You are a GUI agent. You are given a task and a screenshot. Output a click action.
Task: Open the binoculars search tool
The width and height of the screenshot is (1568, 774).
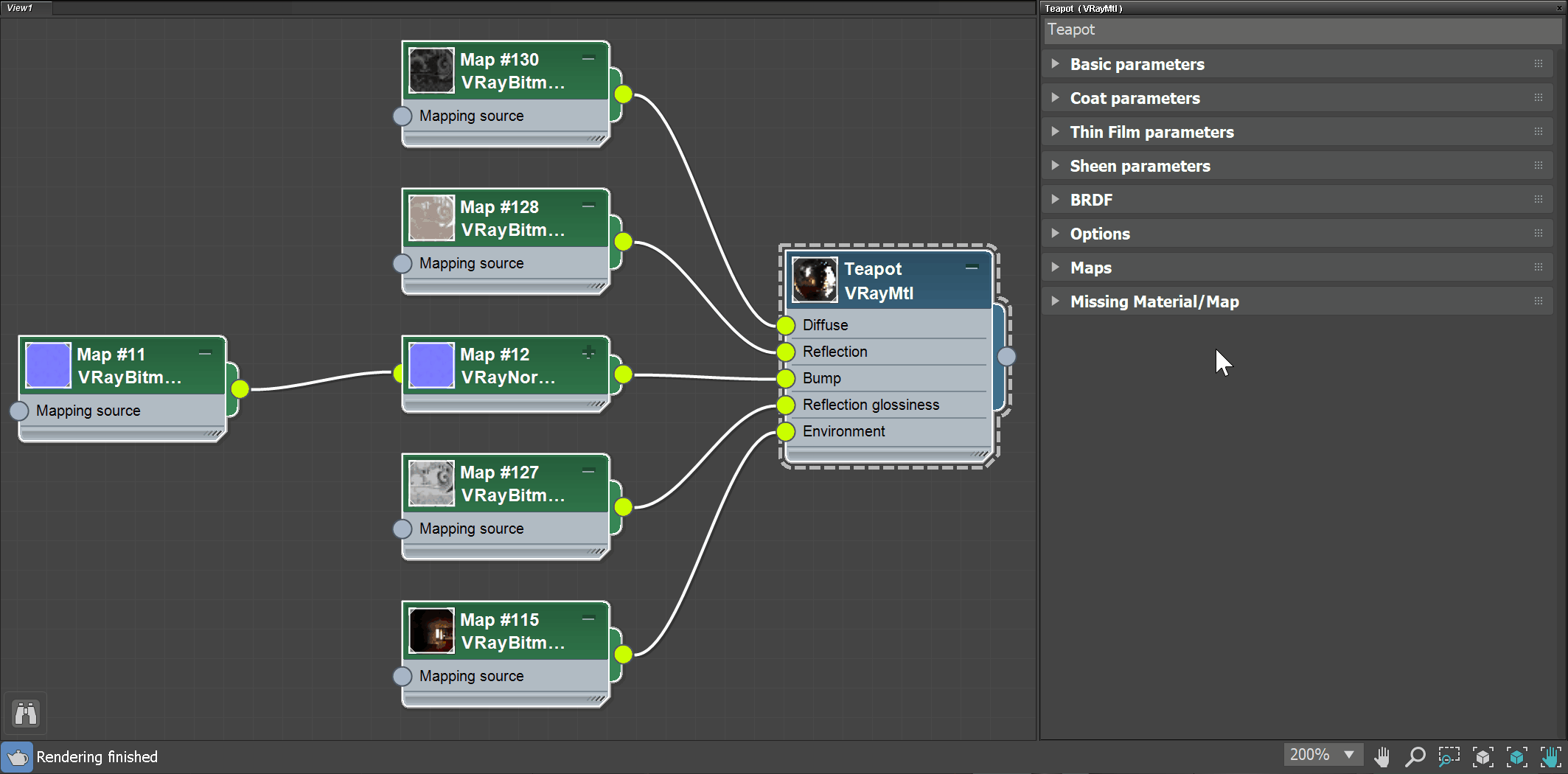[26, 713]
